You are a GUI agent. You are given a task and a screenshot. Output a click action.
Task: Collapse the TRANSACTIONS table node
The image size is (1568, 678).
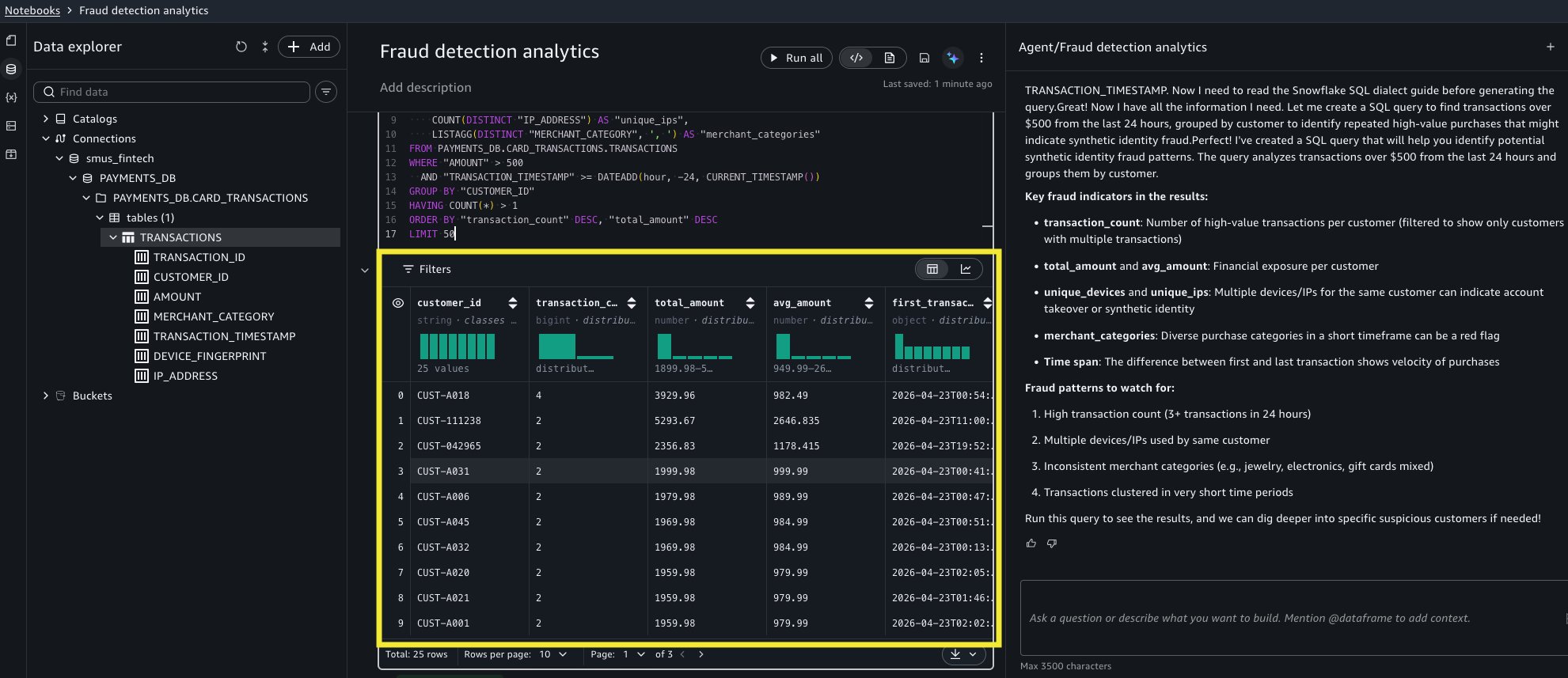point(113,237)
